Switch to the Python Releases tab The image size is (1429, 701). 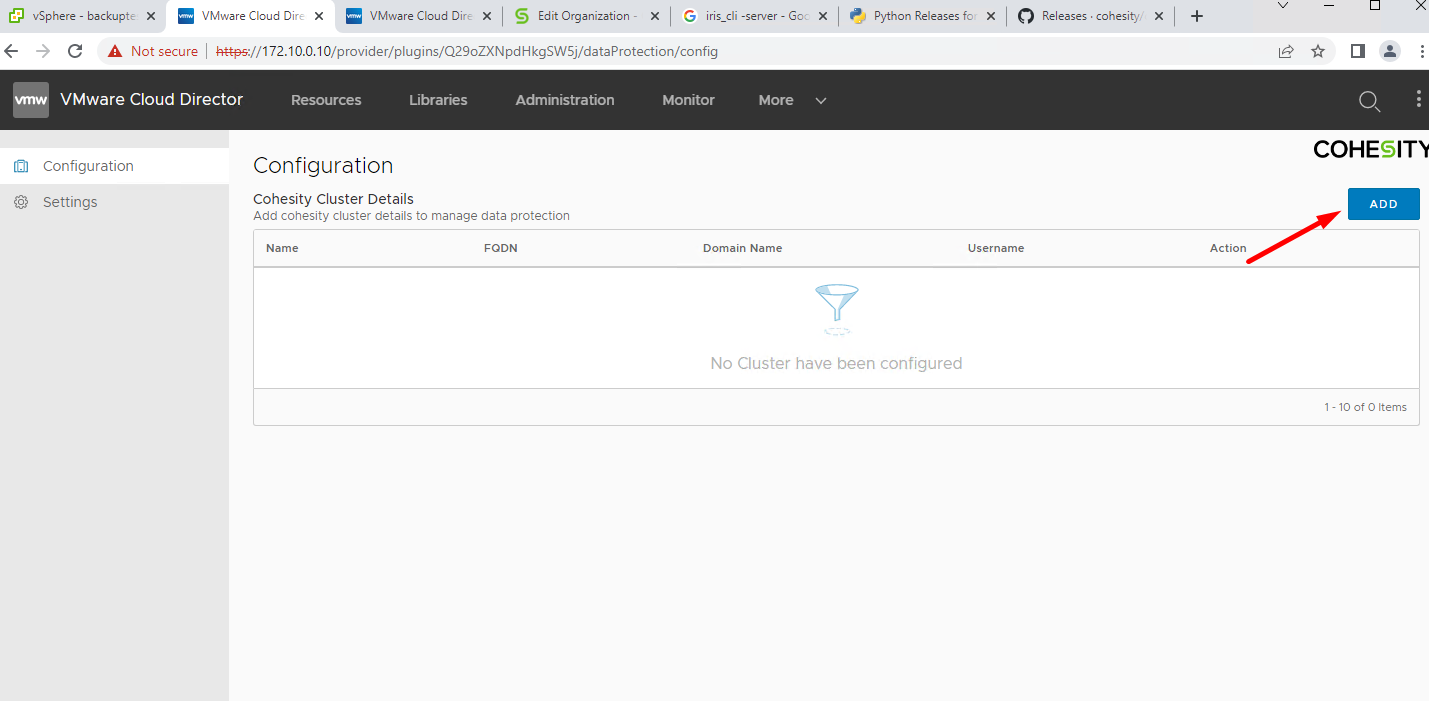(x=922, y=16)
